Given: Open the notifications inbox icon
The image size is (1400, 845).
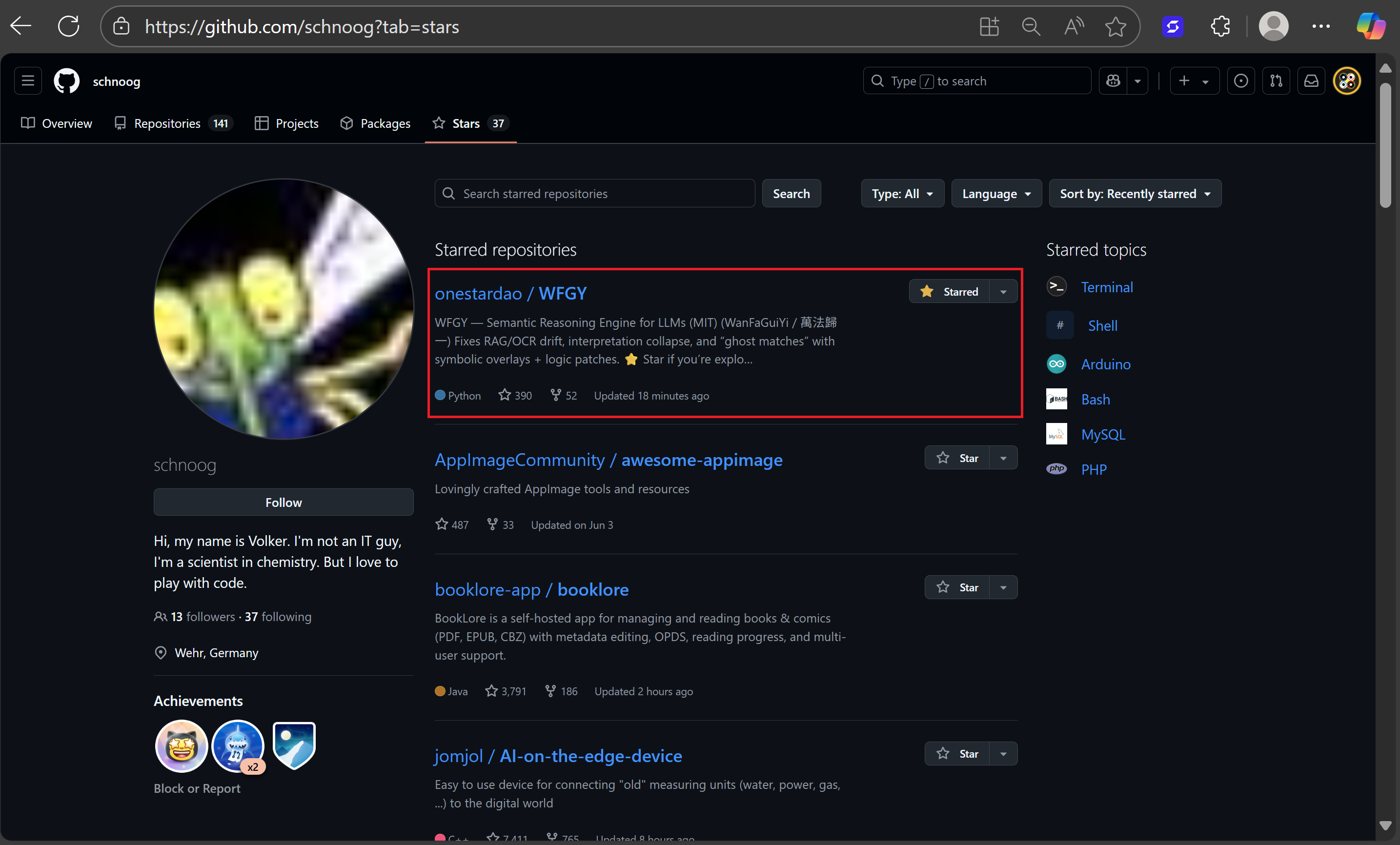Looking at the screenshot, I should click(1311, 81).
